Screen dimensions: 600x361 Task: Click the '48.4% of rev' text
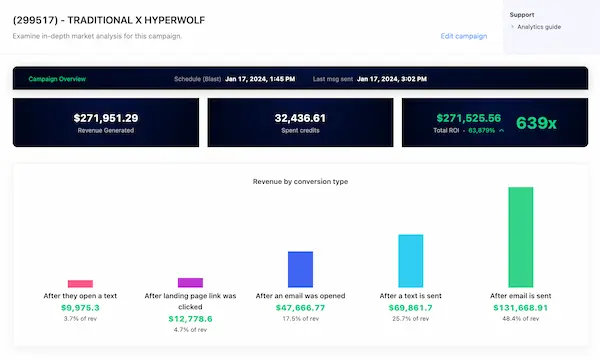click(520, 319)
